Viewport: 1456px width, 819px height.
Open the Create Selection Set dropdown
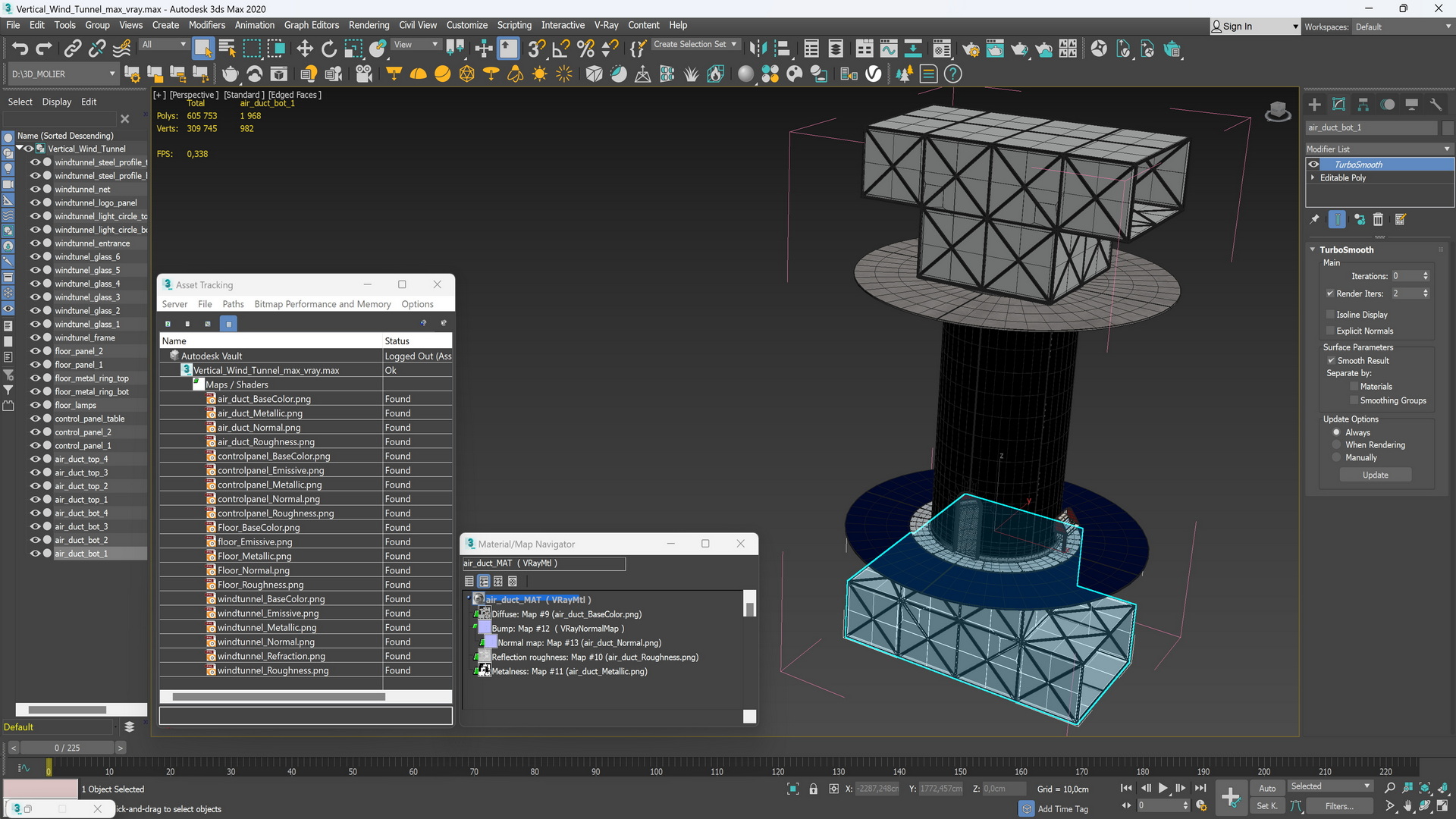pyautogui.click(x=695, y=44)
